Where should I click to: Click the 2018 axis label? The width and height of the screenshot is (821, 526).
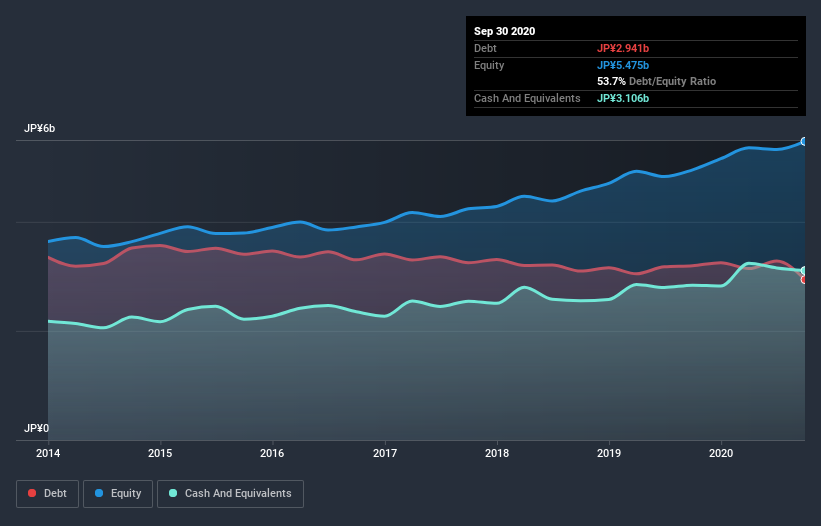coord(497,453)
